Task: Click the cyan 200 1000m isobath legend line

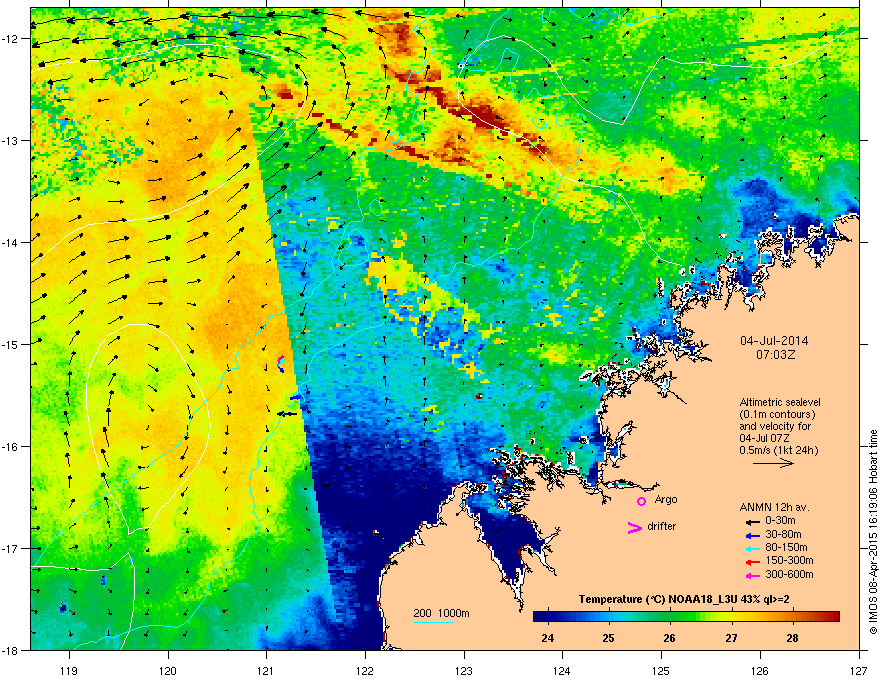Action: (433, 622)
